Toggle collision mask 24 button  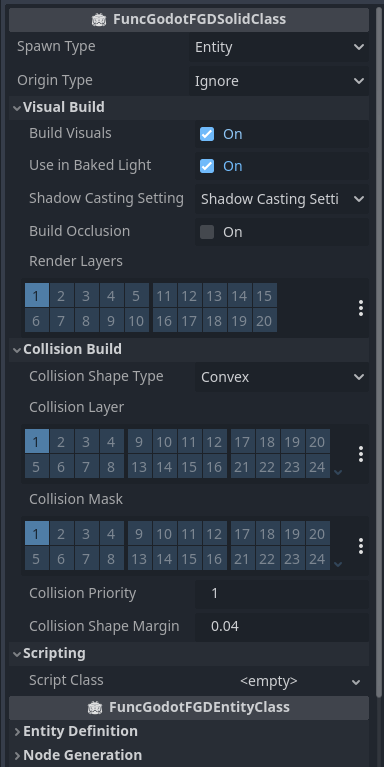point(317,559)
